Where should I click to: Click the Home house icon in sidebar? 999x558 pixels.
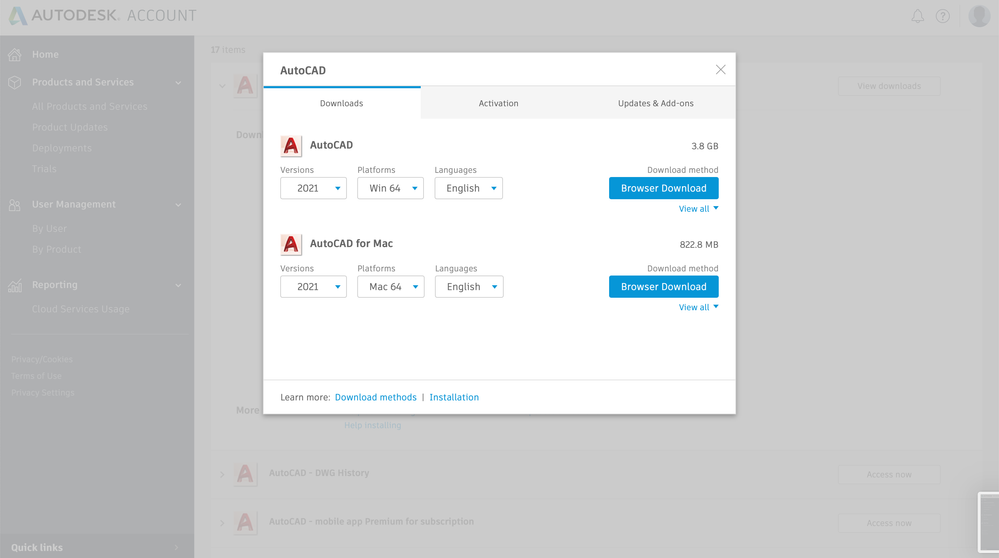[15, 55]
